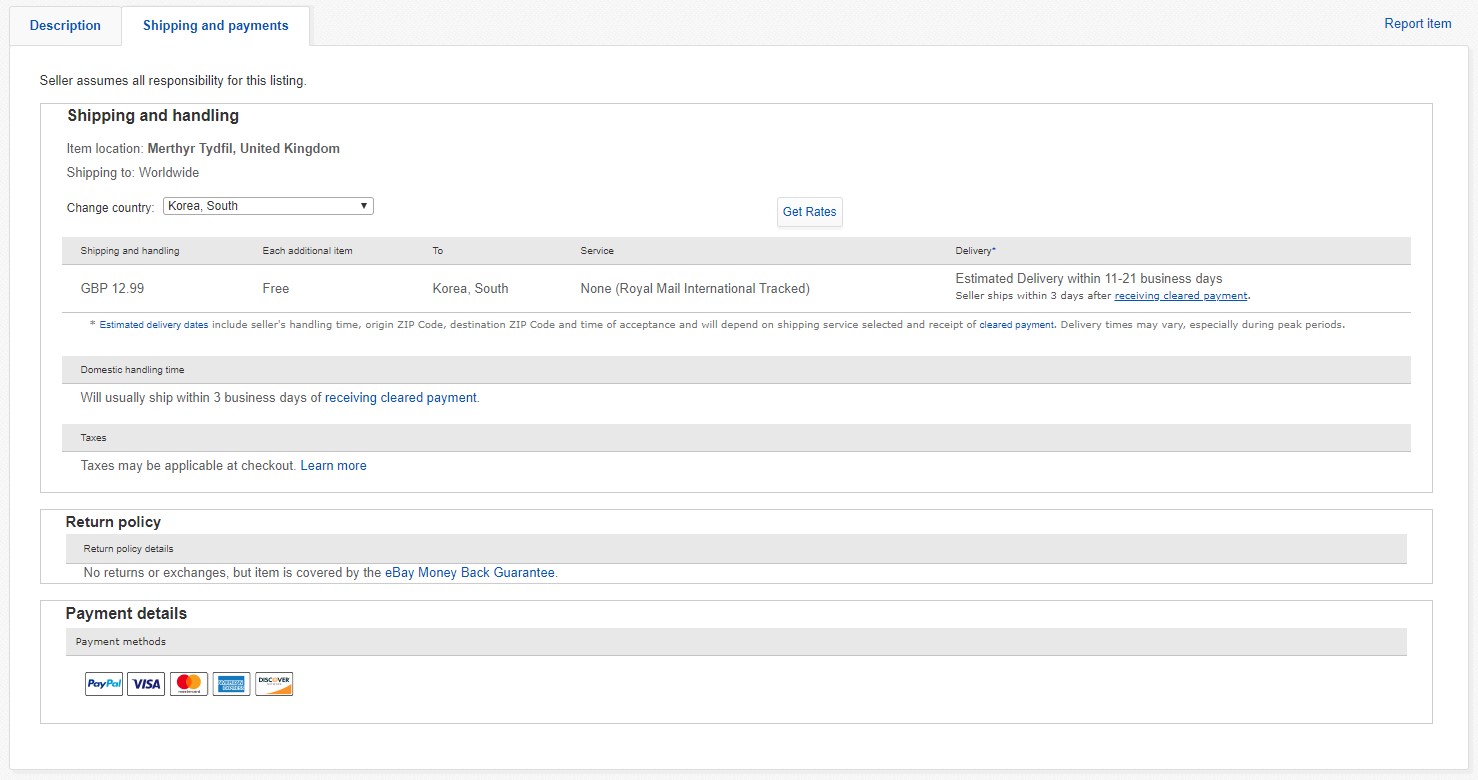Open the Report item link
Screen dimensions: 1478x780
[x=1418, y=24]
